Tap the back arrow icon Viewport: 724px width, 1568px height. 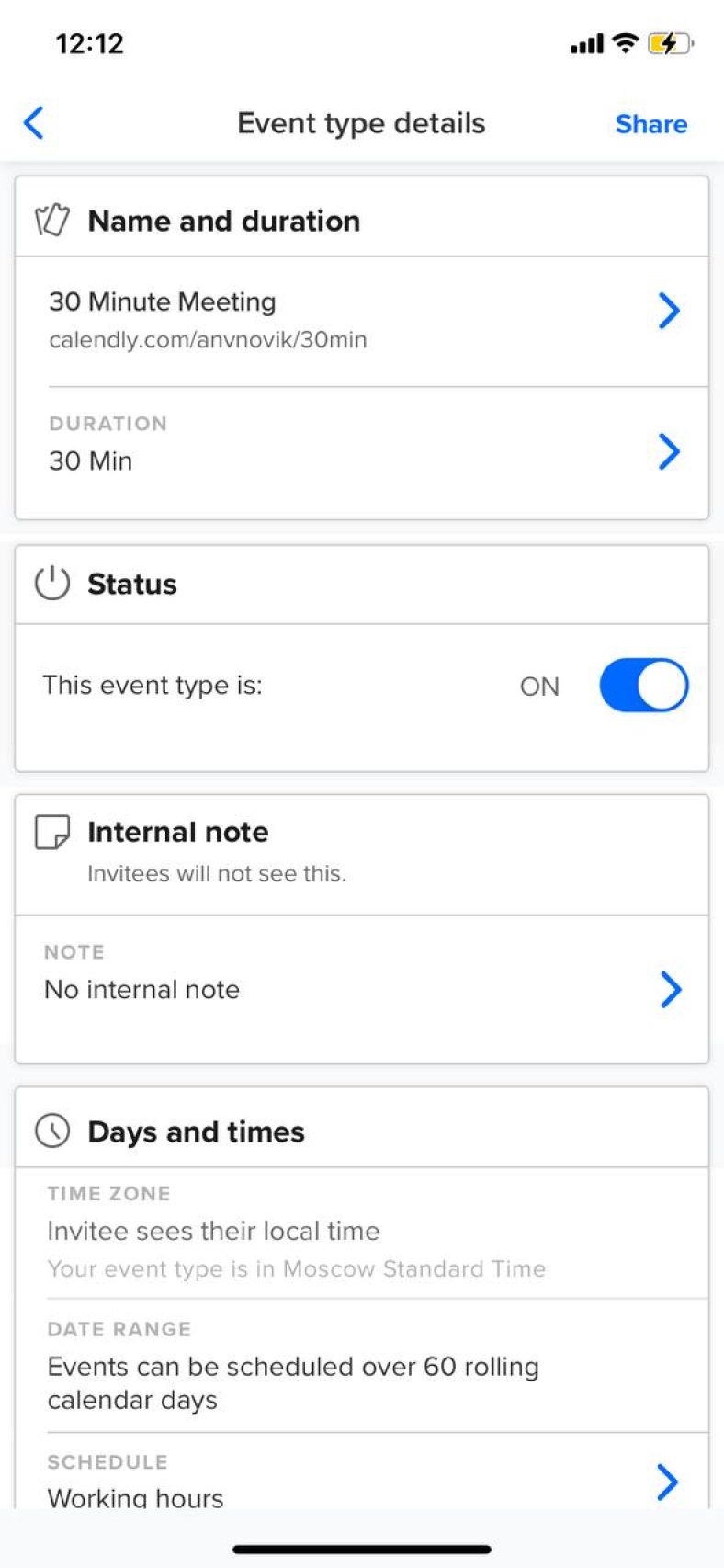[x=34, y=123]
